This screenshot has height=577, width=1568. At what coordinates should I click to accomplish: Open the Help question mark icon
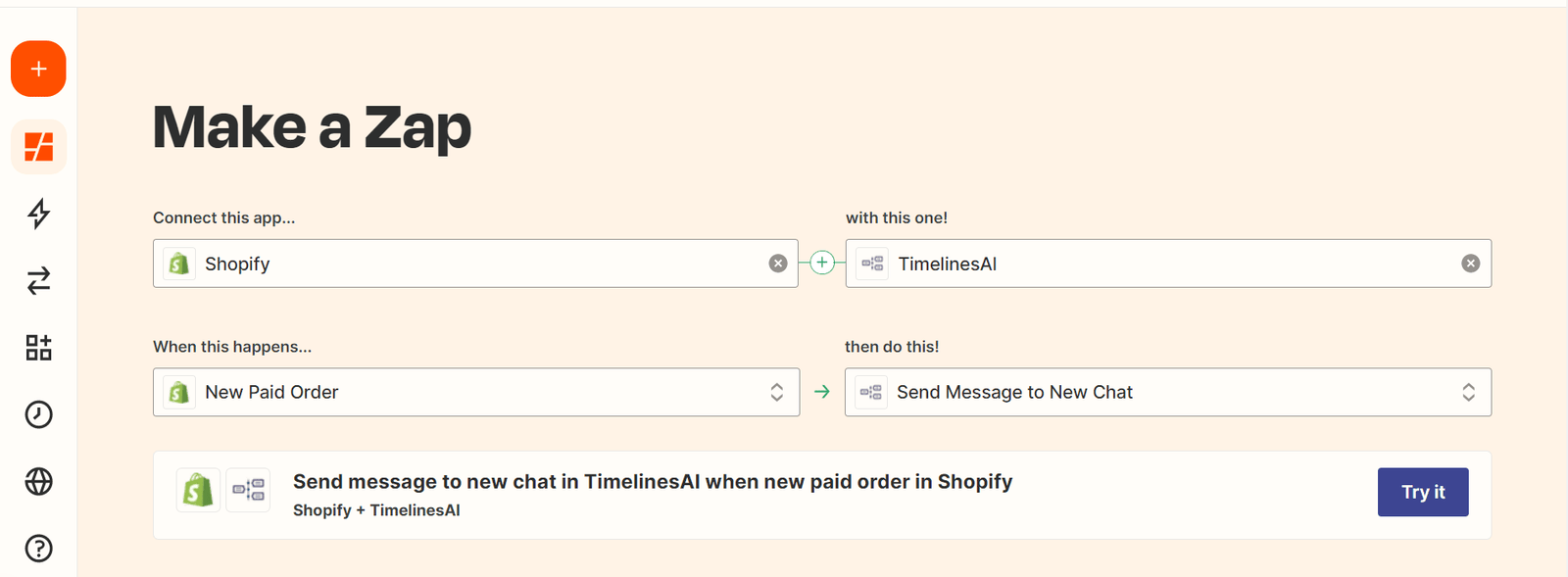tap(37, 549)
